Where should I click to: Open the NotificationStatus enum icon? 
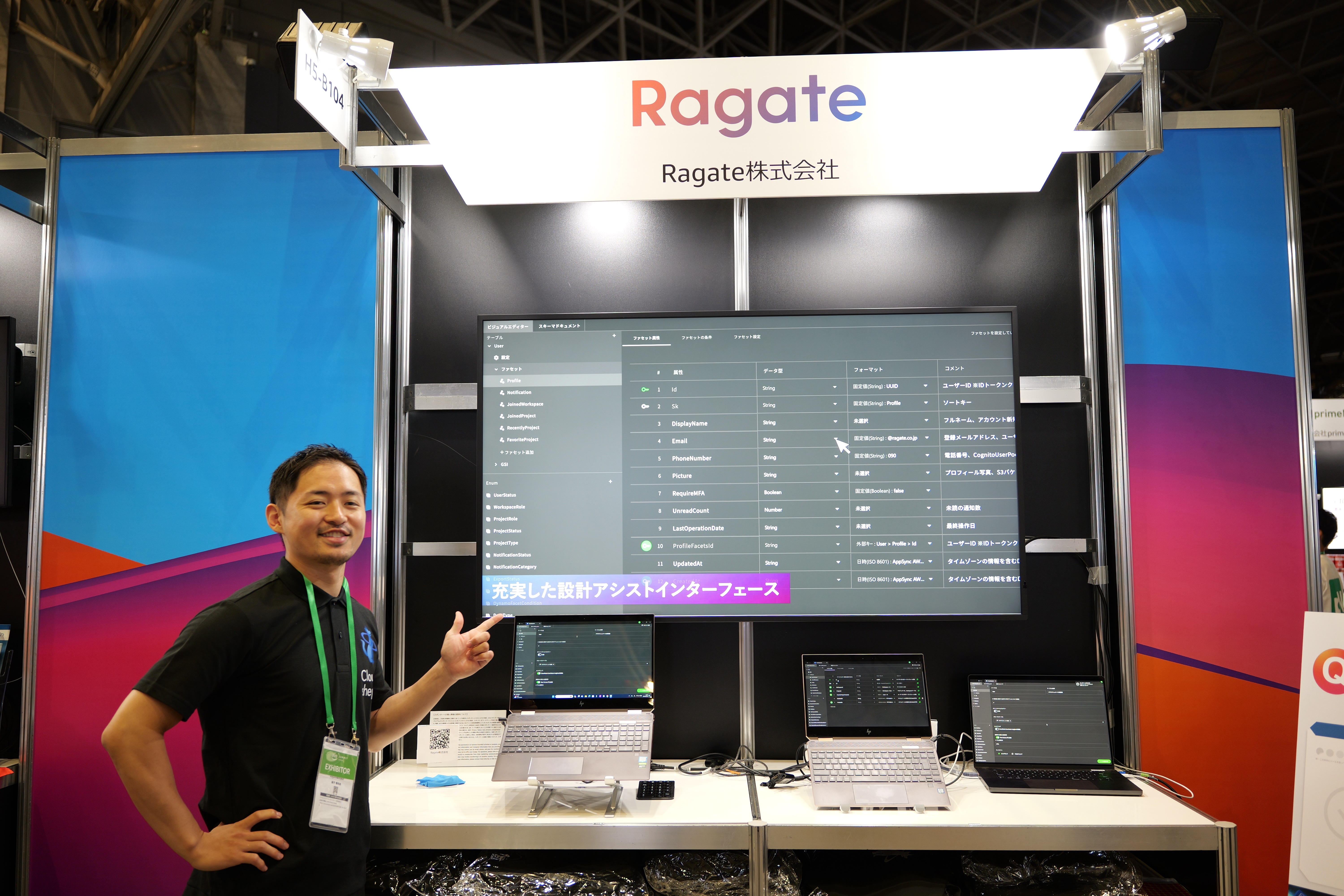tap(489, 556)
